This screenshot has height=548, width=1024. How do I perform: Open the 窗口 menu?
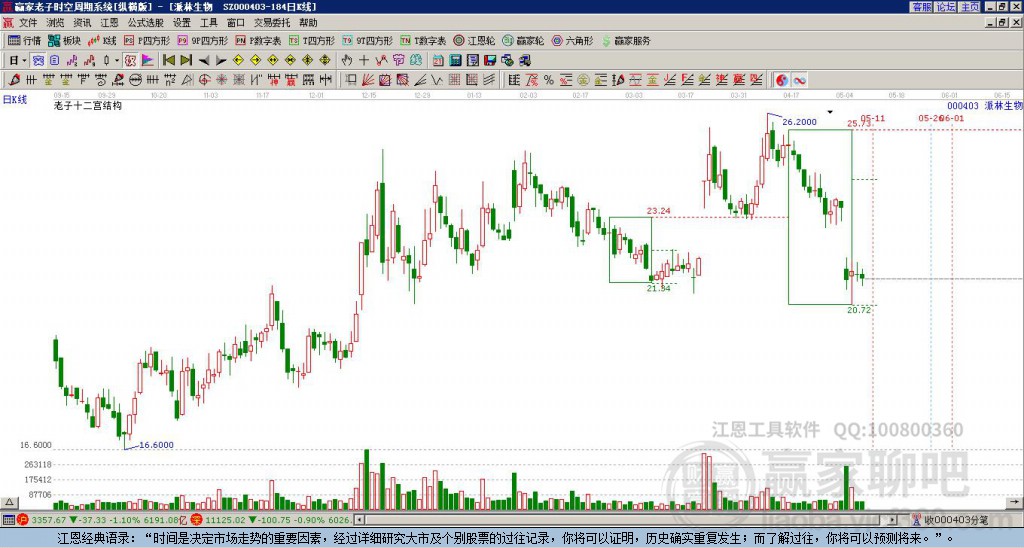tap(236, 23)
